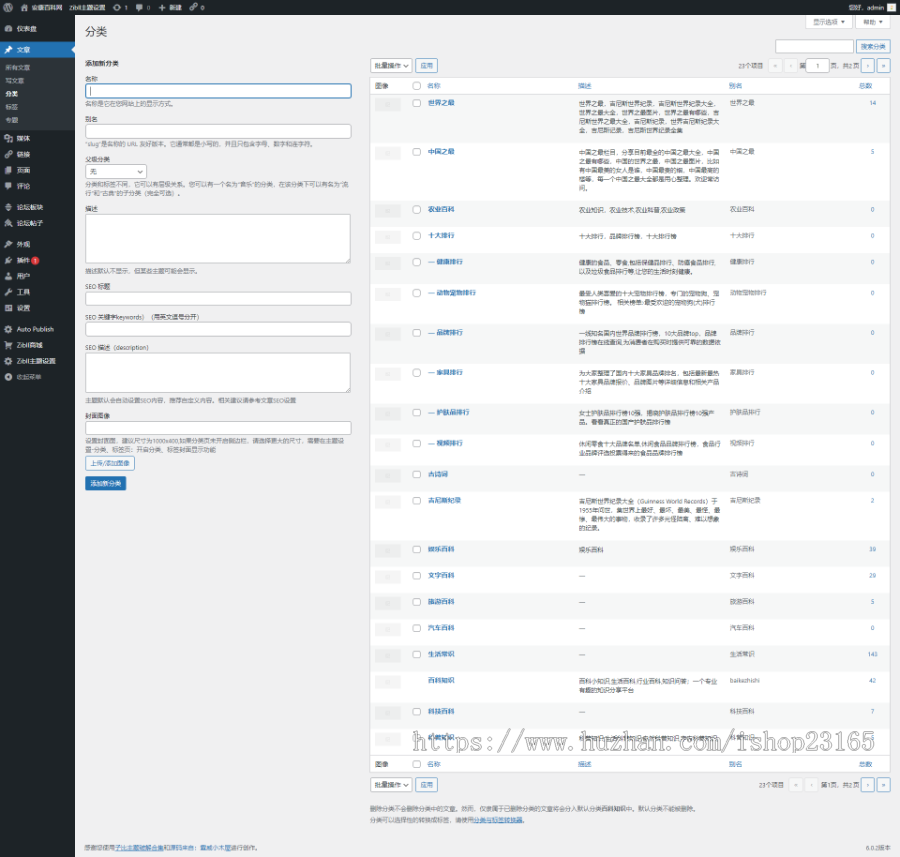
Task: Click the 上传/添加图像 upload button
Action: 109,463
